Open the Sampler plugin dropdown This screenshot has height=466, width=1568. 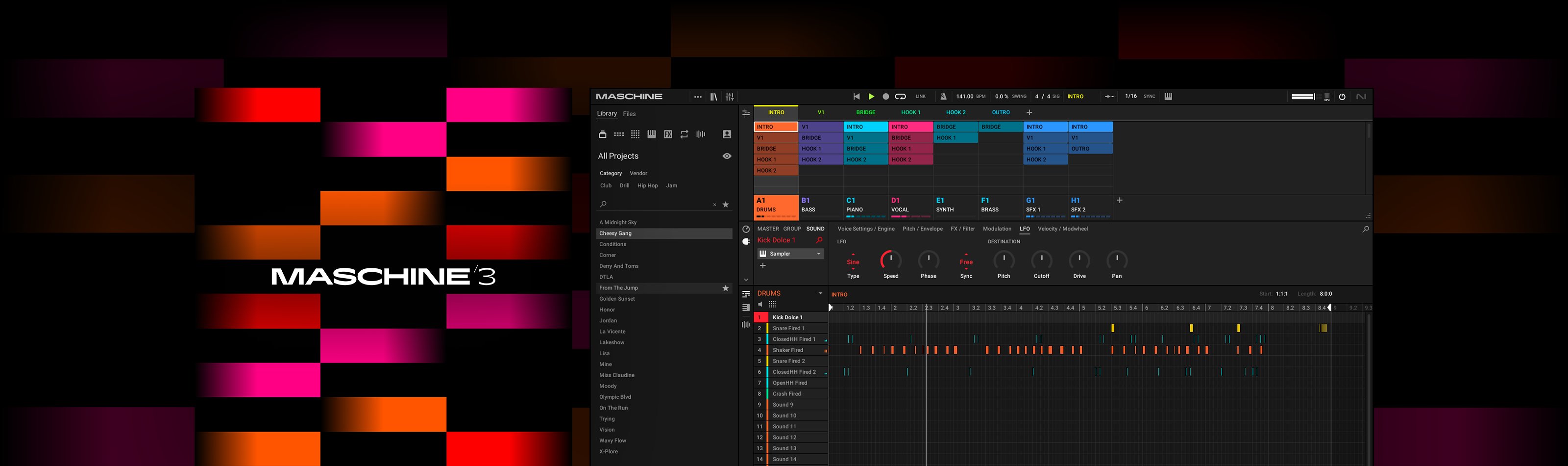818,254
